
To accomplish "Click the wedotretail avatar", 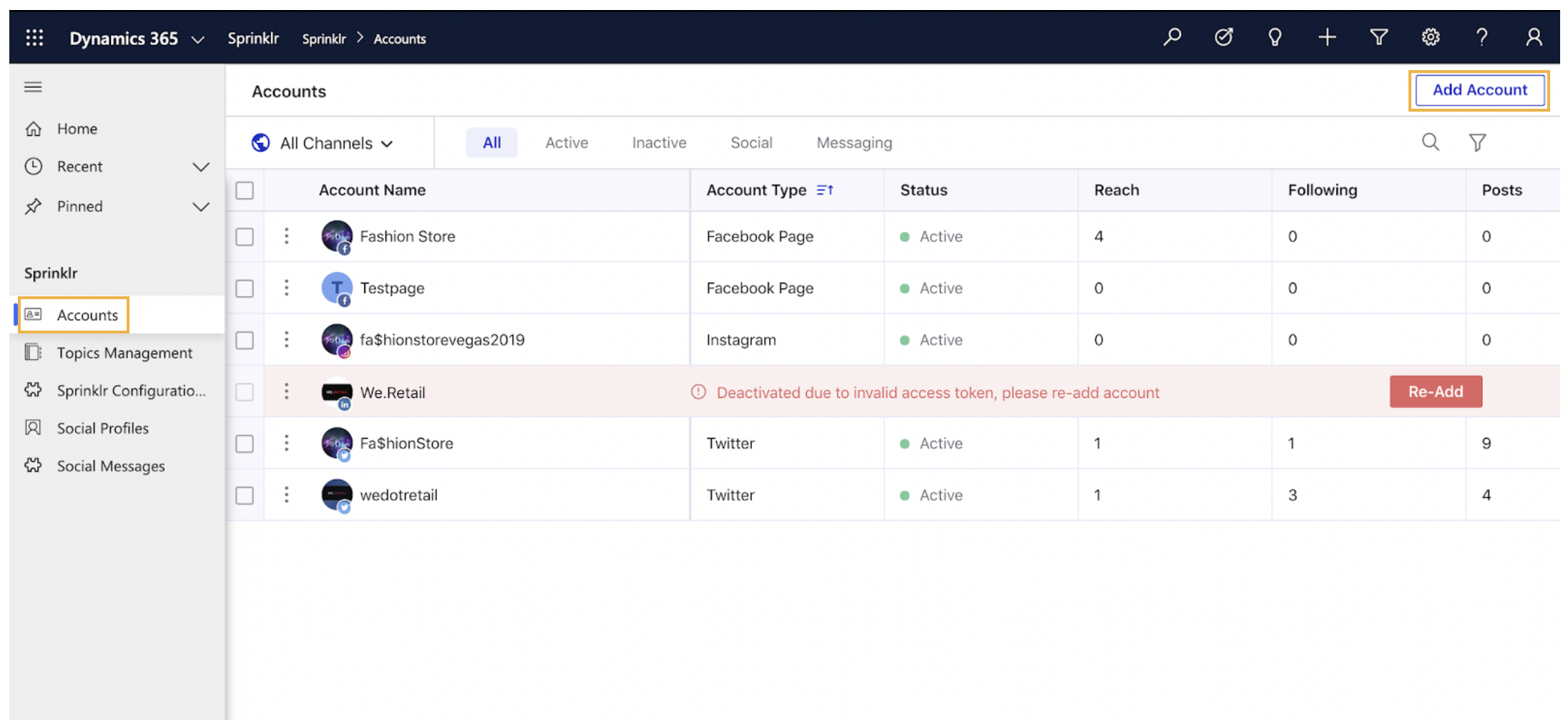I will 337,495.
